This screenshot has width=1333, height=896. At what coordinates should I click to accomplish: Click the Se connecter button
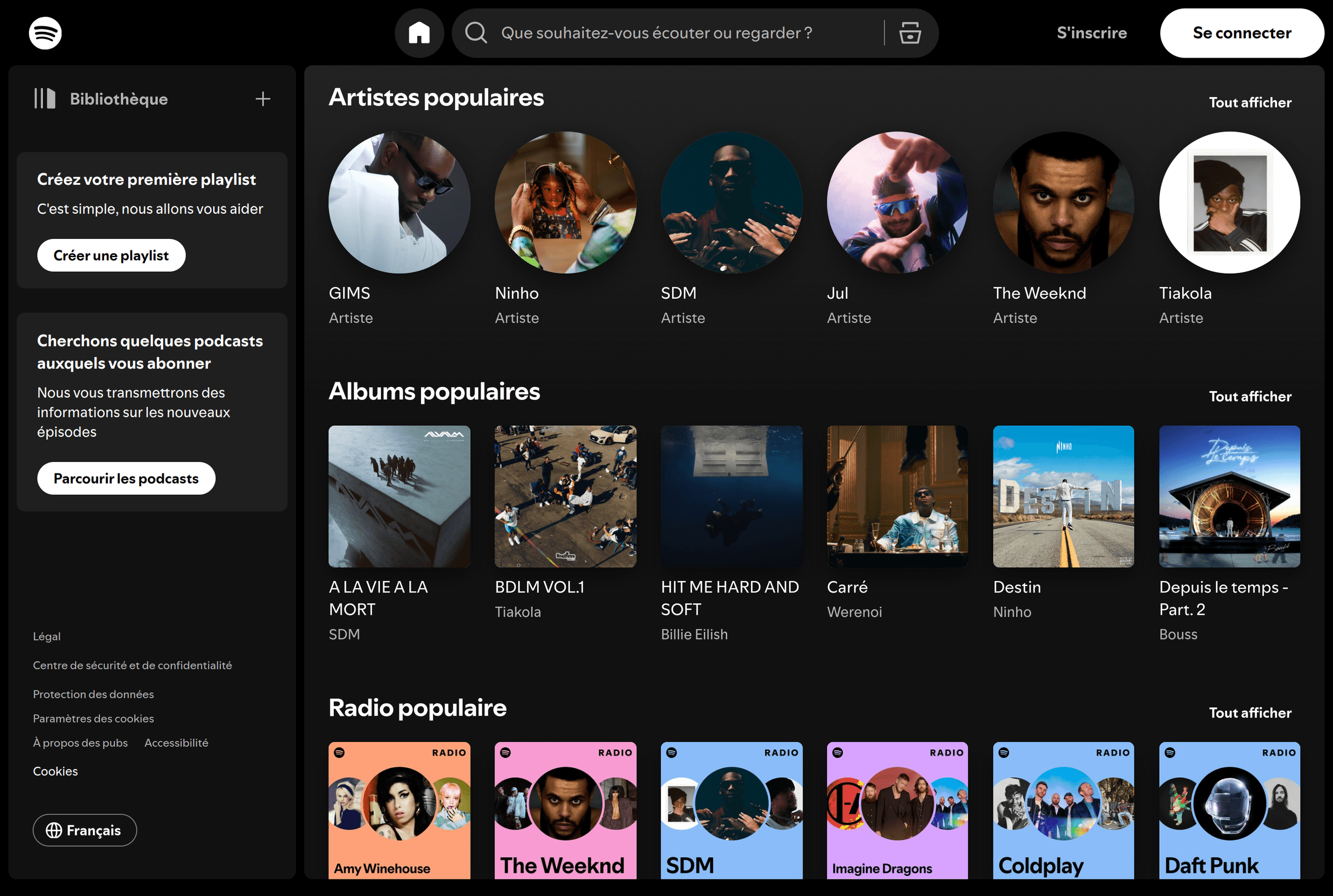click(x=1241, y=32)
